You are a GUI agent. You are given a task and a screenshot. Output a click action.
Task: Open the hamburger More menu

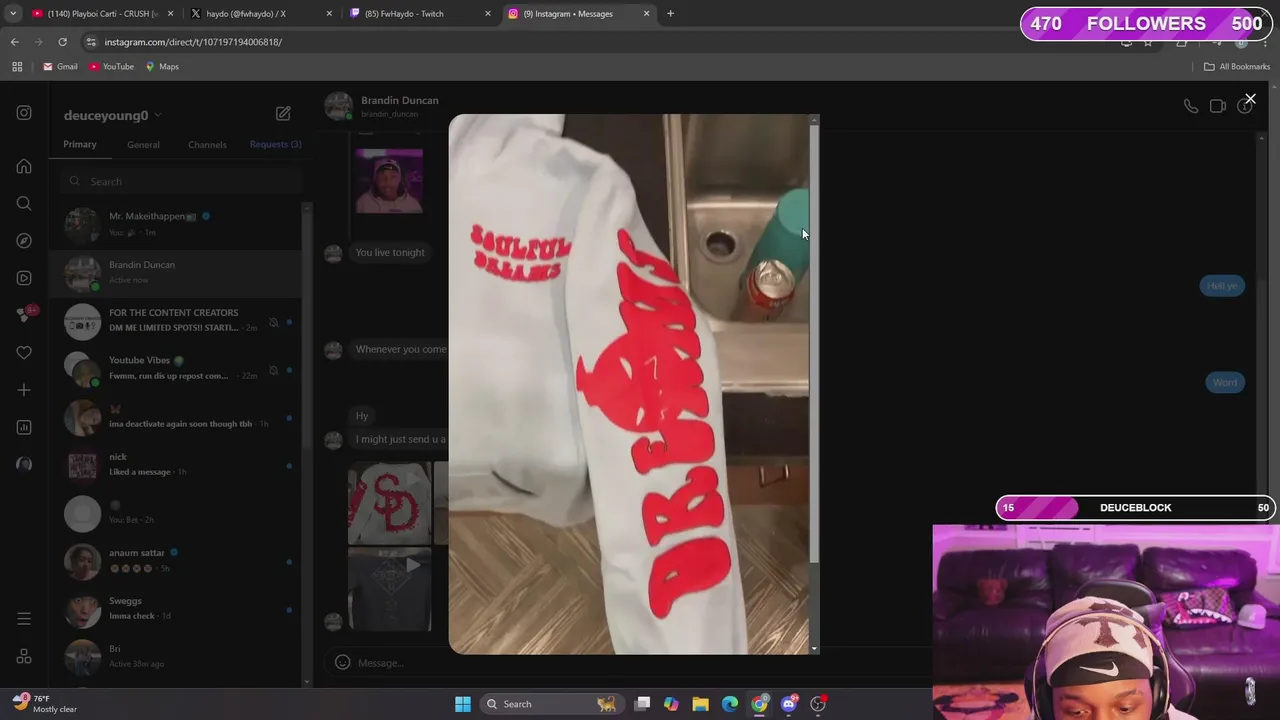tap(24, 619)
